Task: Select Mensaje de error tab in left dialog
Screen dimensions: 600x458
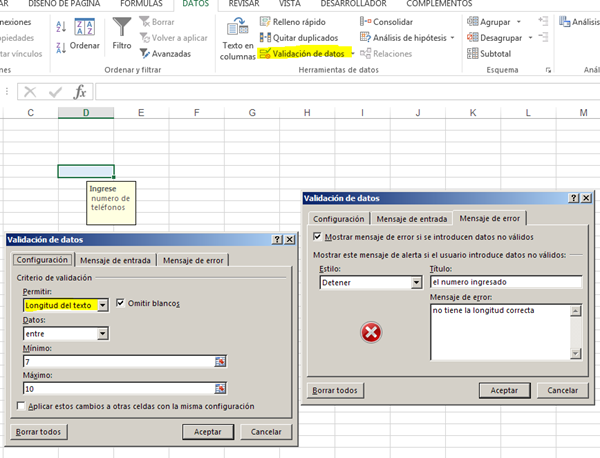Action: coord(193,260)
